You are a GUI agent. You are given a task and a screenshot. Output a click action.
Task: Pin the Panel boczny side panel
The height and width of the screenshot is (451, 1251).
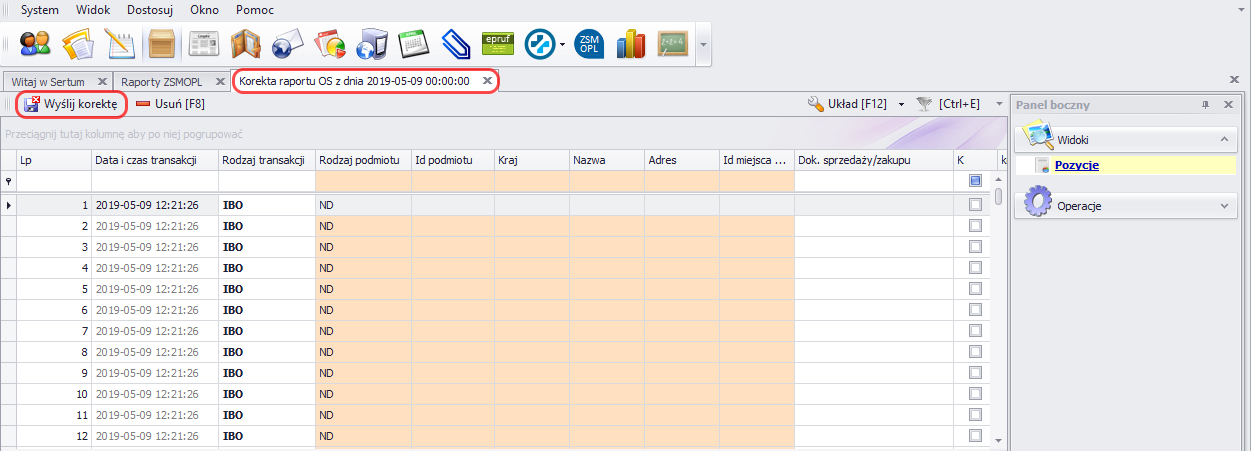pyautogui.click(x=1205, y=105)
